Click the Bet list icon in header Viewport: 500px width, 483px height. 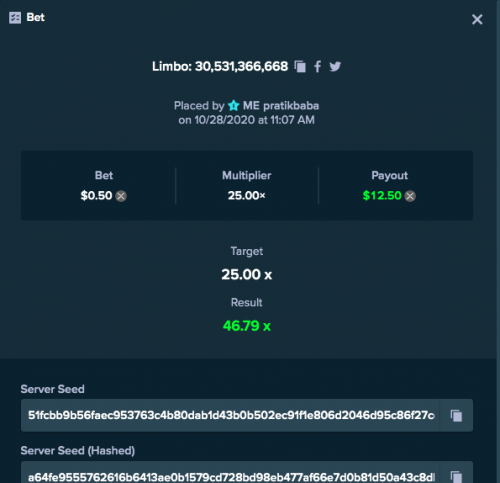pyautogui.click(x=15, y=18)
